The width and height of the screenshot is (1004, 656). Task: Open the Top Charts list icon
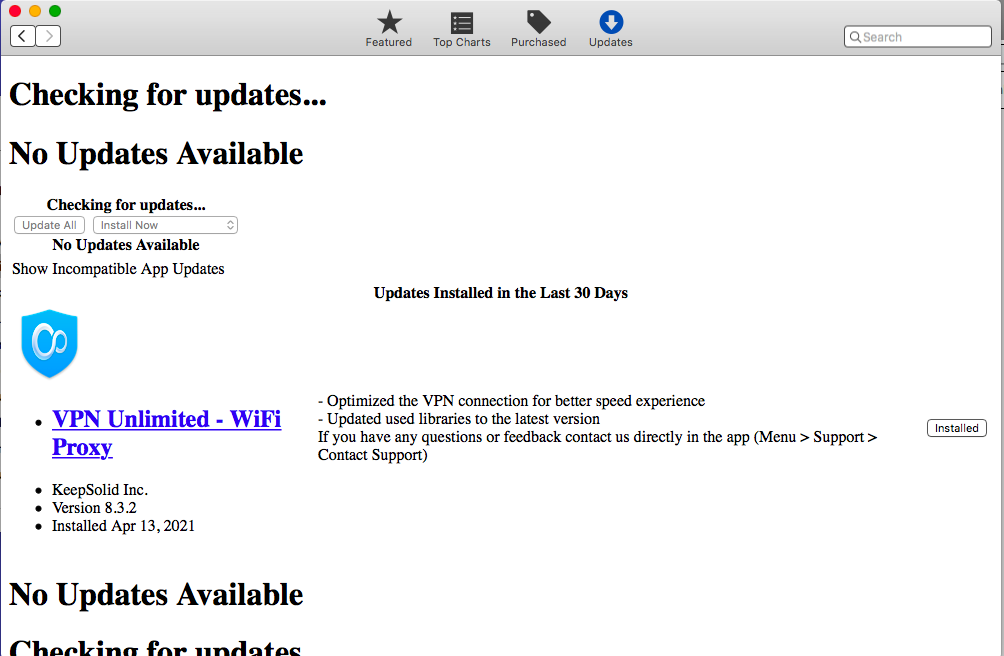[x=461, y=29]
